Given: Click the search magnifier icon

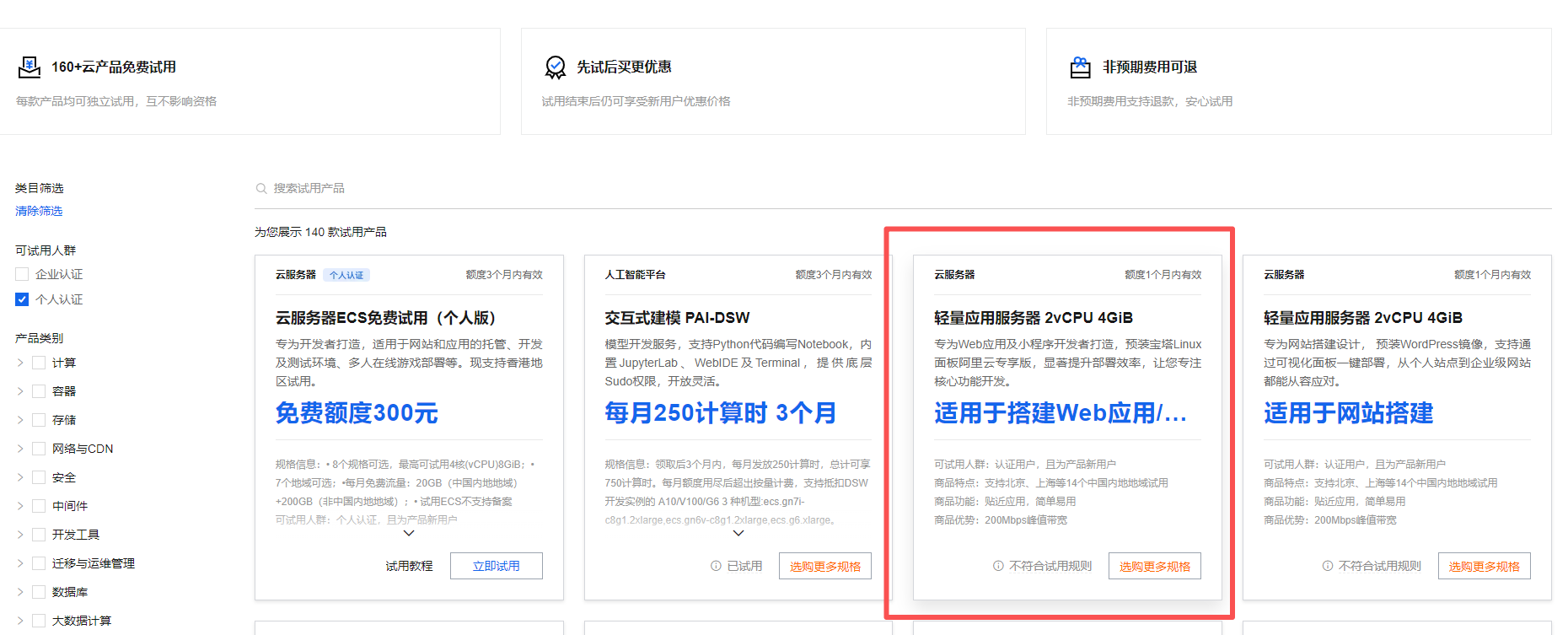Looking at the screenshot, I should pyautogui.click(x=261, y=189).
